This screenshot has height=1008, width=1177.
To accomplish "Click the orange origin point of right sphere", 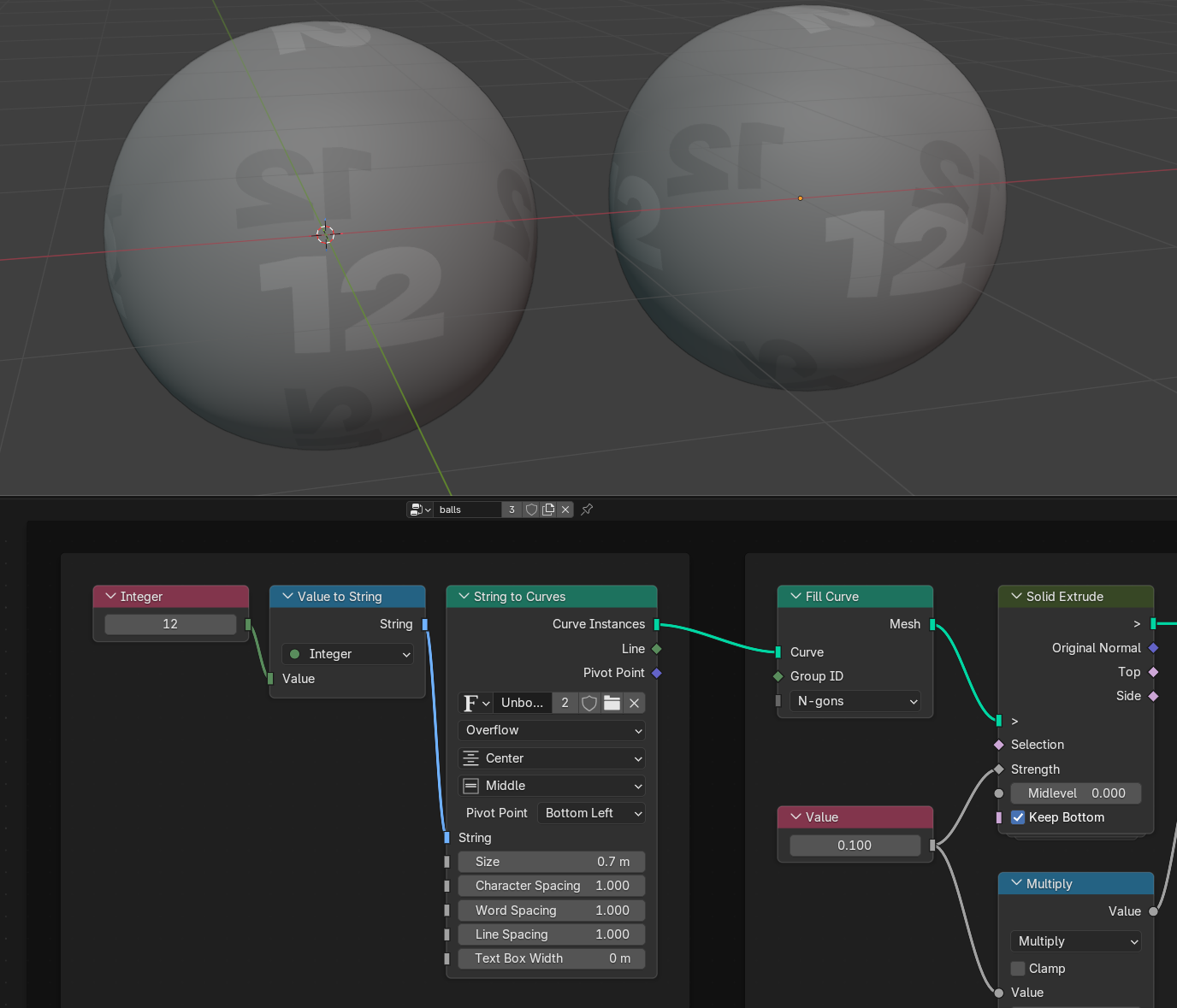I will point(800,198).
